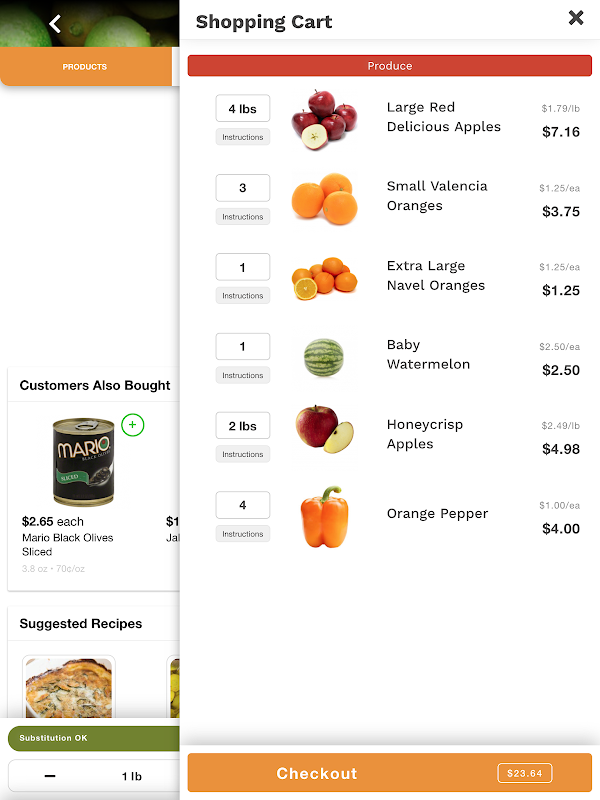Edit the Extra Large Navel Oranges quantity field
Screen dimensions: 600x800
[243, 267]
